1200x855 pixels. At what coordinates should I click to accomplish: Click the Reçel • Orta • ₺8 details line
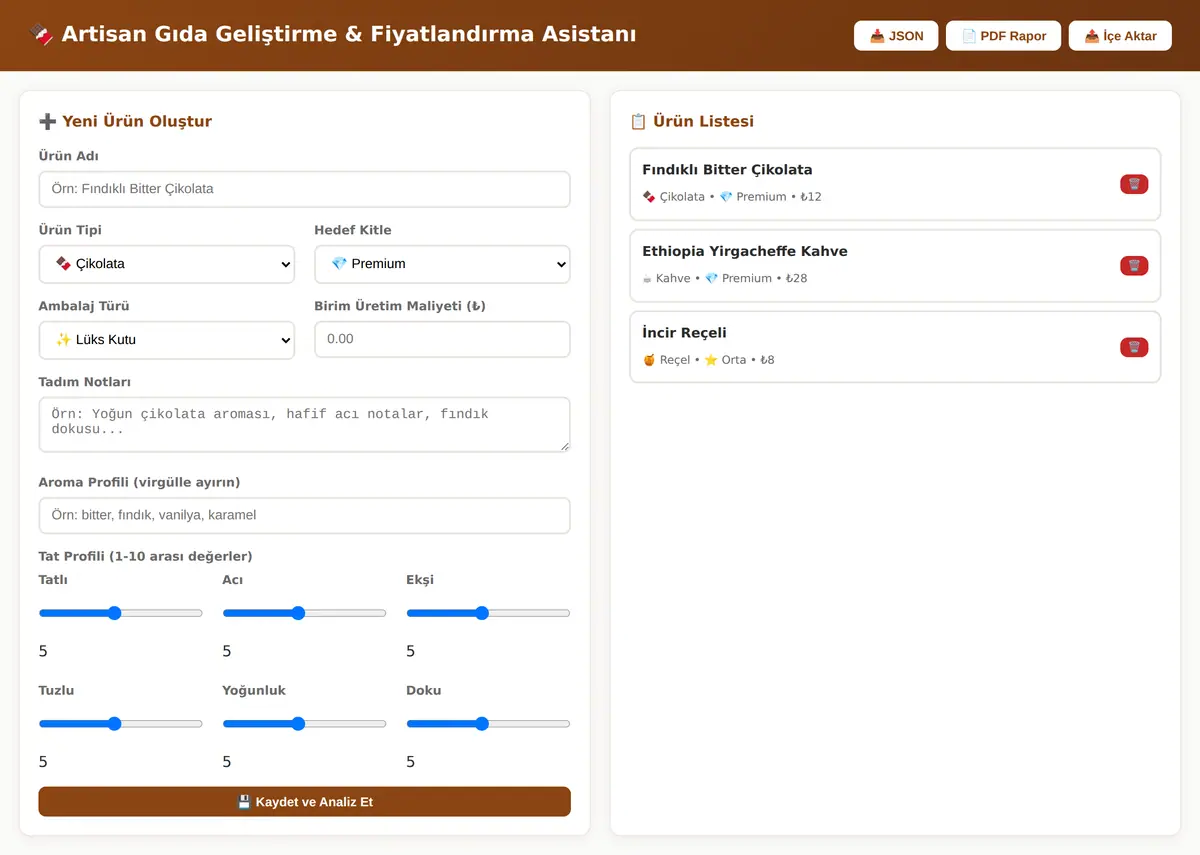click(708, 360)
